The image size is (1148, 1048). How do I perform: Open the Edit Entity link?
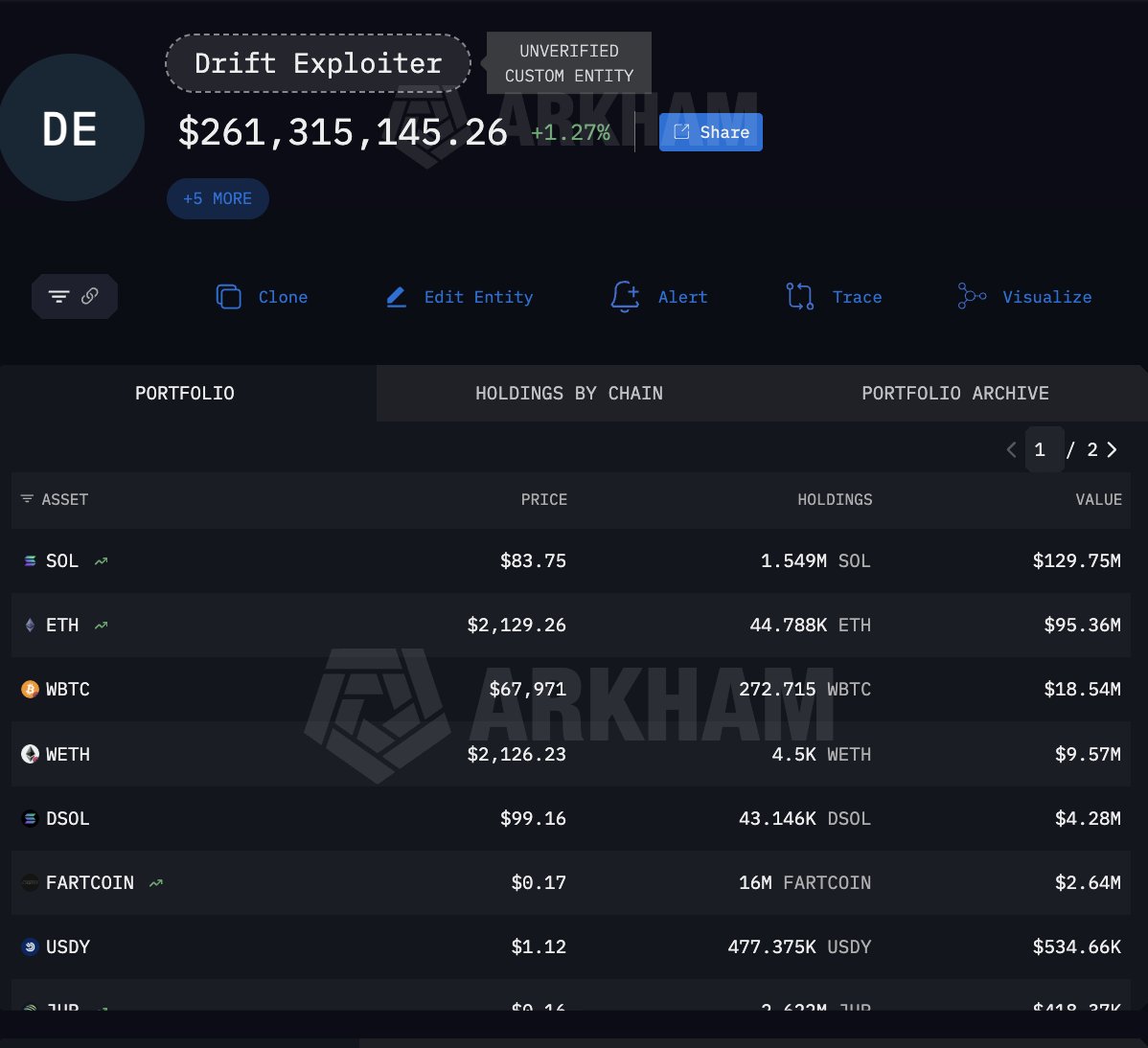tap(478, 297)
